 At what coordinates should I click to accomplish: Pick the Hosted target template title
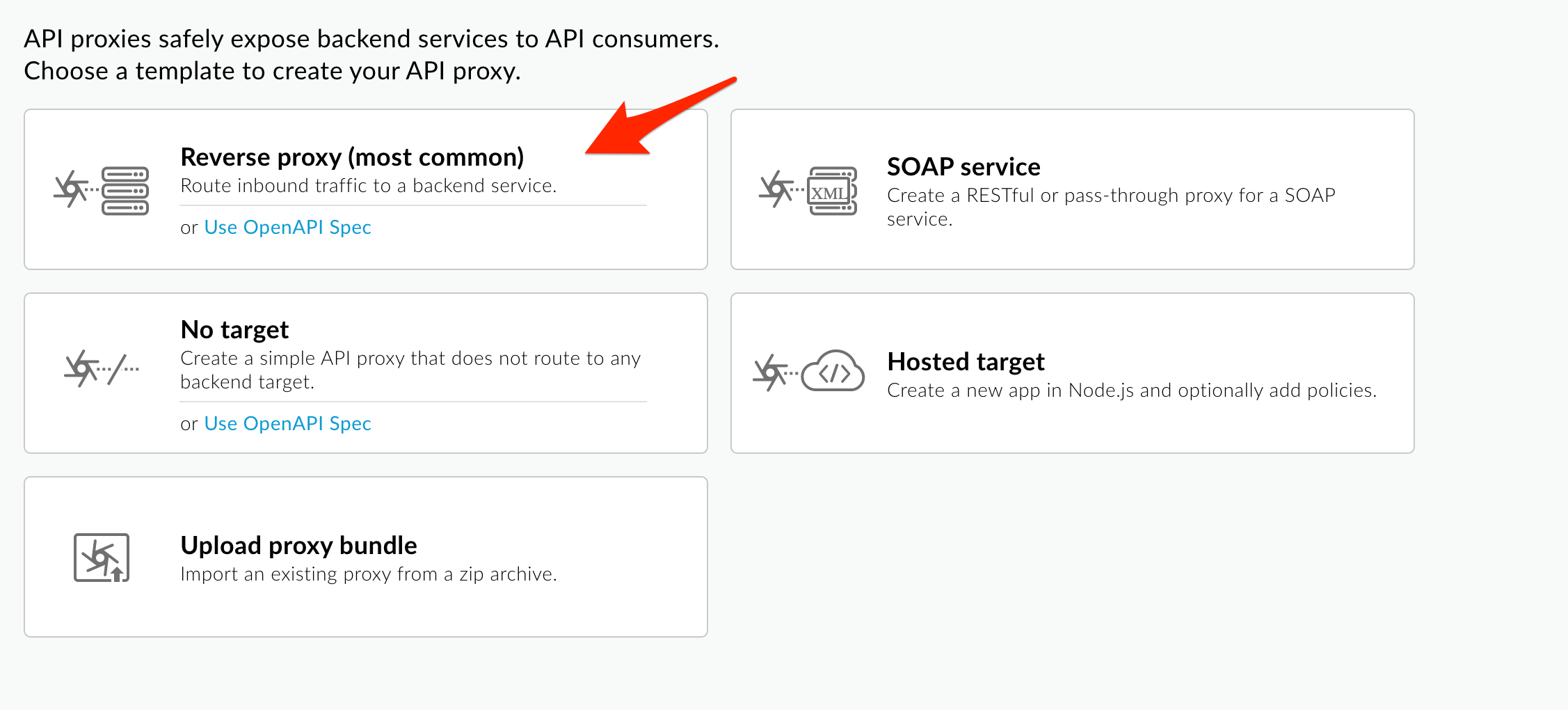click(x=966, y=362)
